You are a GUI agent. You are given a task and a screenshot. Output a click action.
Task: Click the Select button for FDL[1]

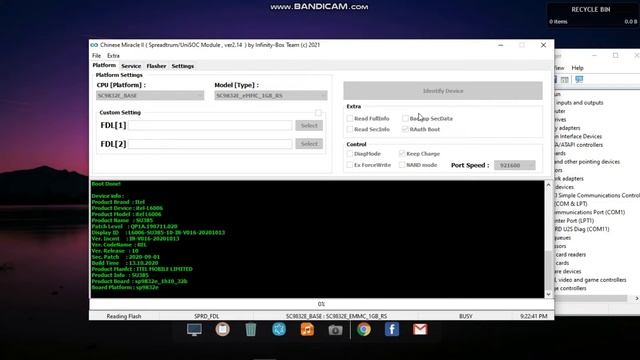point(309,125)
